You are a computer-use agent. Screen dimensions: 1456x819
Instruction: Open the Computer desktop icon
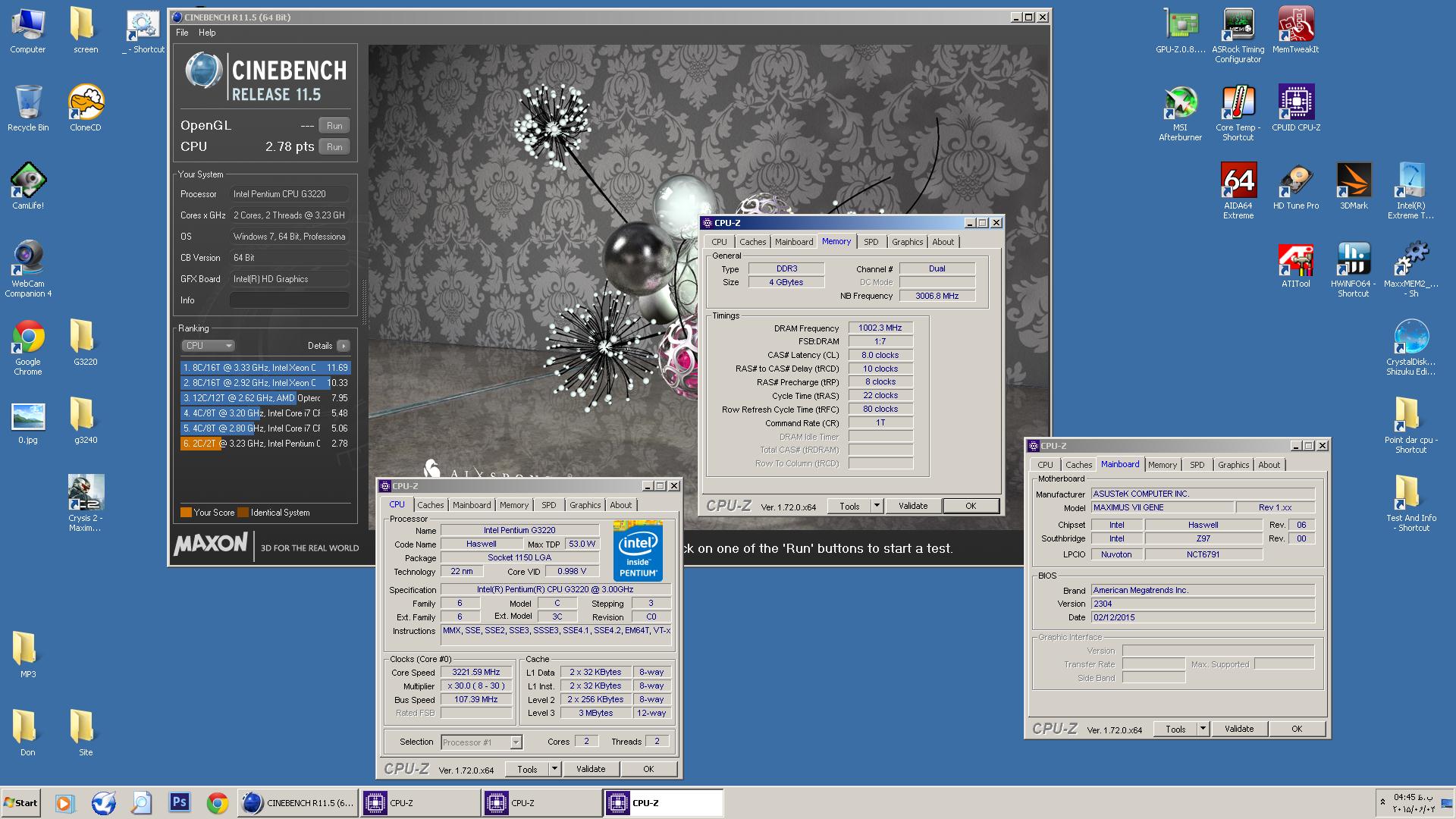(28, 30)
